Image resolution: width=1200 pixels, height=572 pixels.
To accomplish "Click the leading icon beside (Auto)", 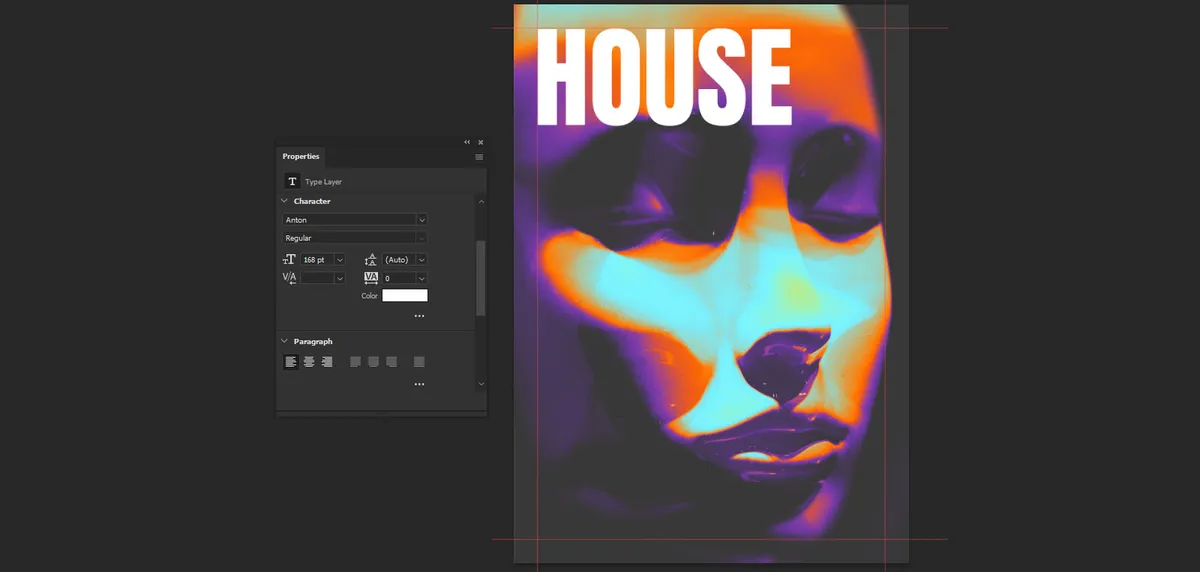I will click(371, 260).
